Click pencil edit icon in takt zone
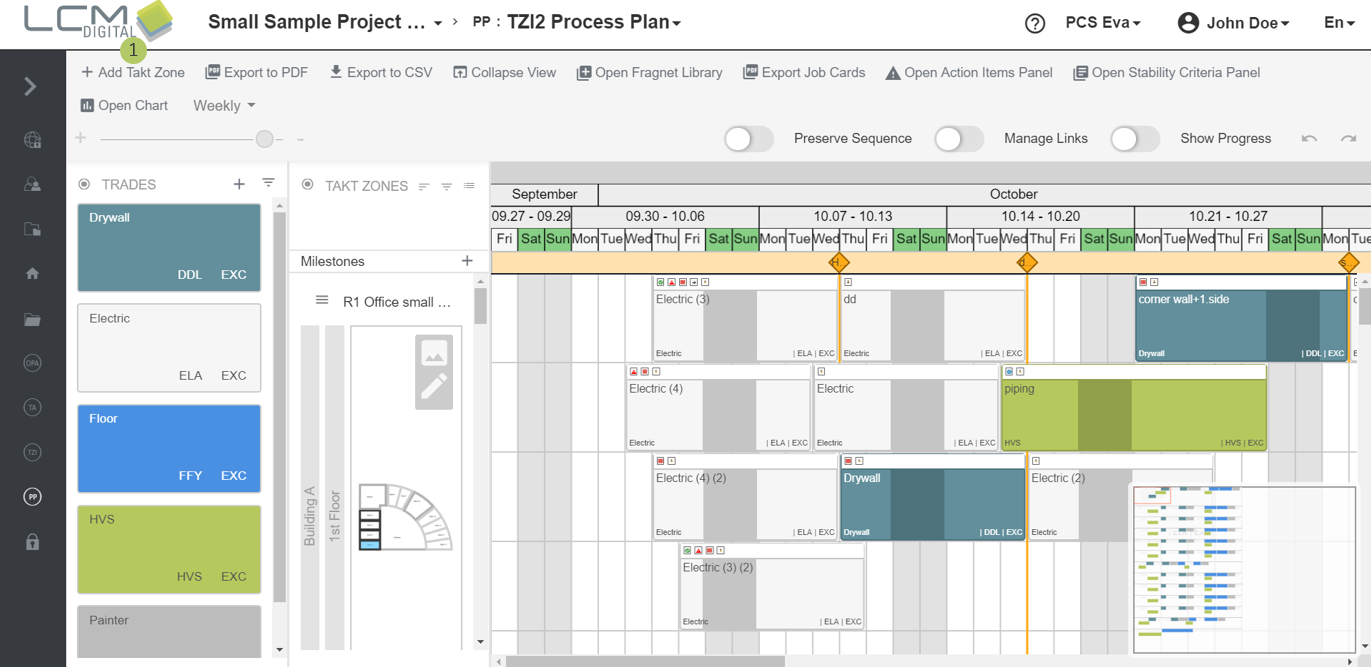Image resolution: width=1371 pixels, height=667 pixels. 434,388
